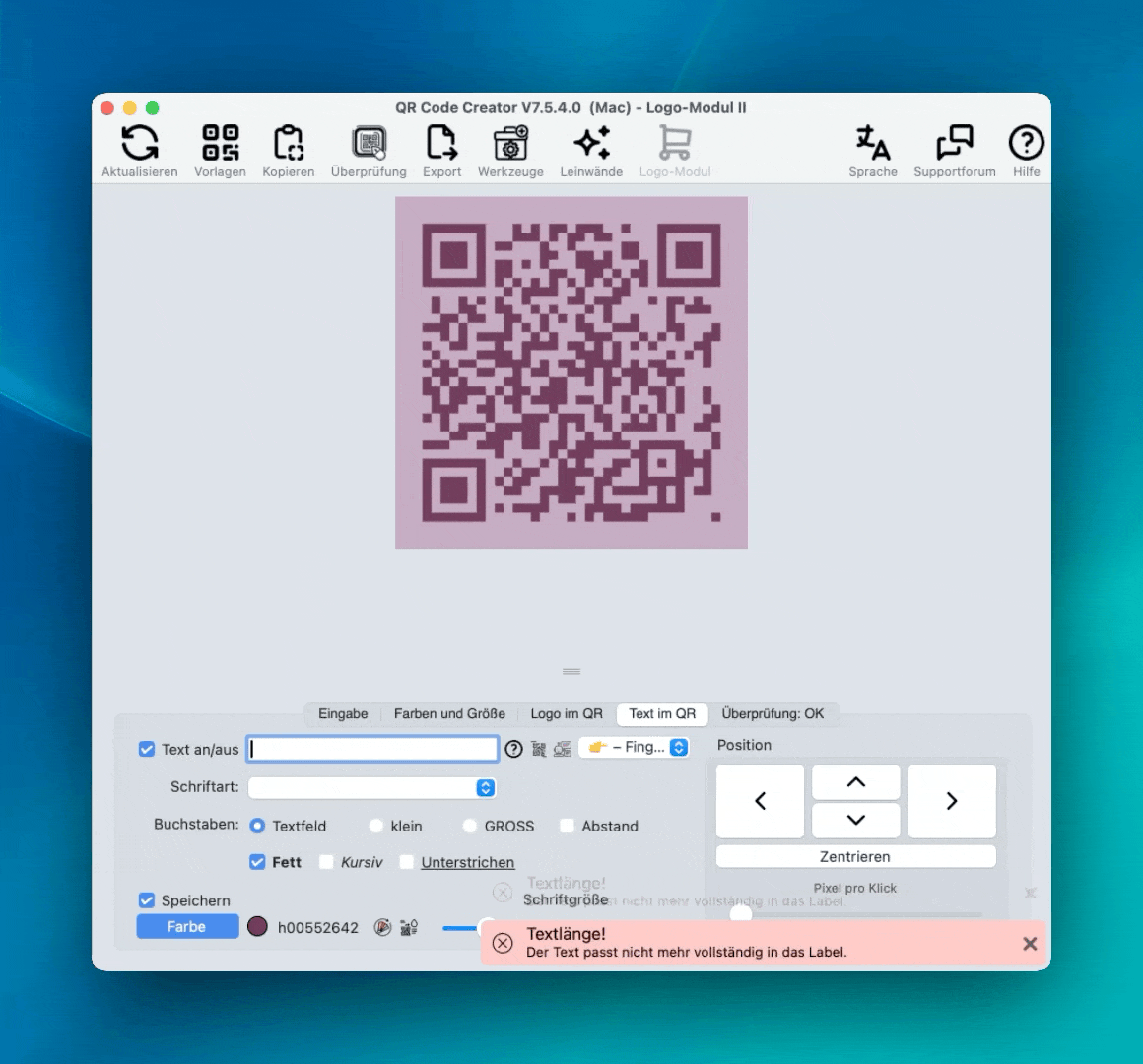Open the Schriftart font dropdown

[x=372, y=788]
